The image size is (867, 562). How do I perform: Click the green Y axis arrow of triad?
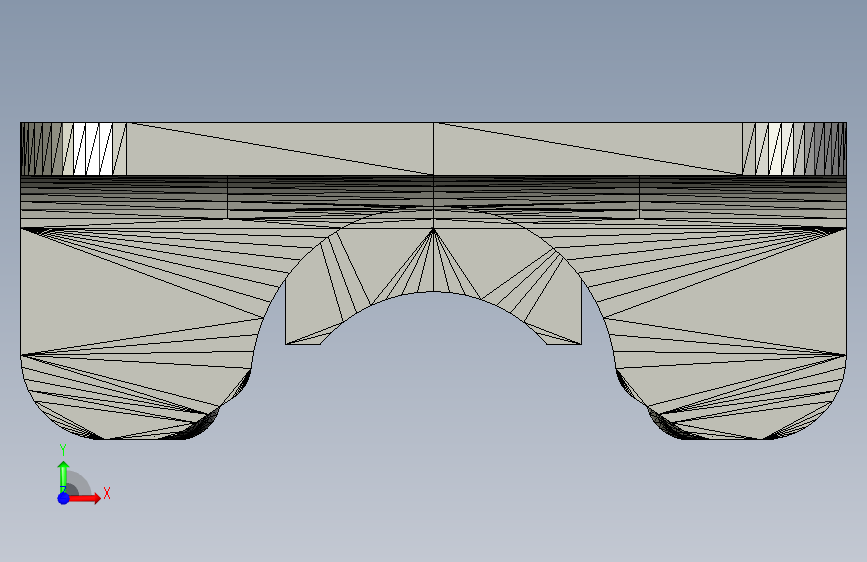point(64,476)
